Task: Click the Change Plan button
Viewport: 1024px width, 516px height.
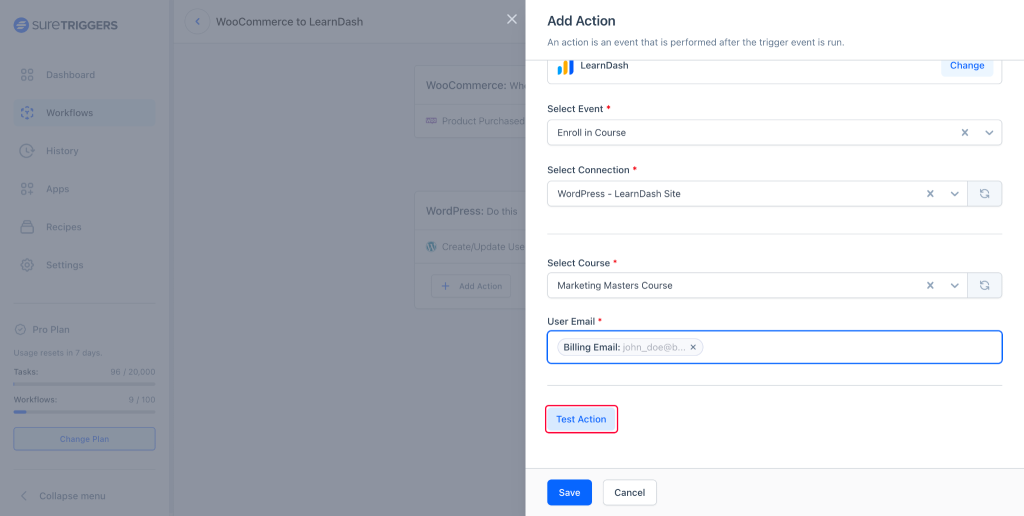Action: 84,439
